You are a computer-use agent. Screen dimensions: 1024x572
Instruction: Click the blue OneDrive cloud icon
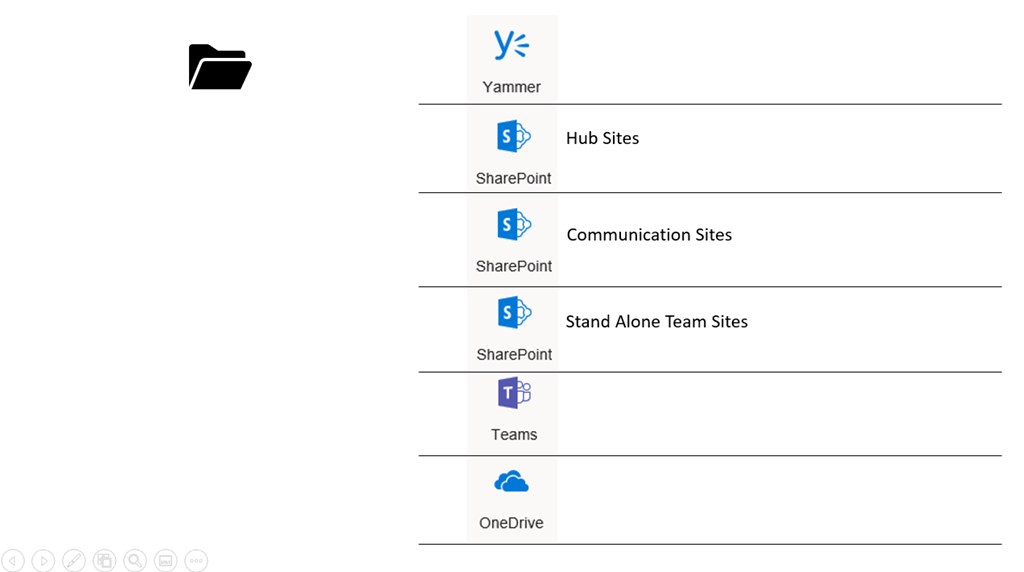tap(511, 483)
